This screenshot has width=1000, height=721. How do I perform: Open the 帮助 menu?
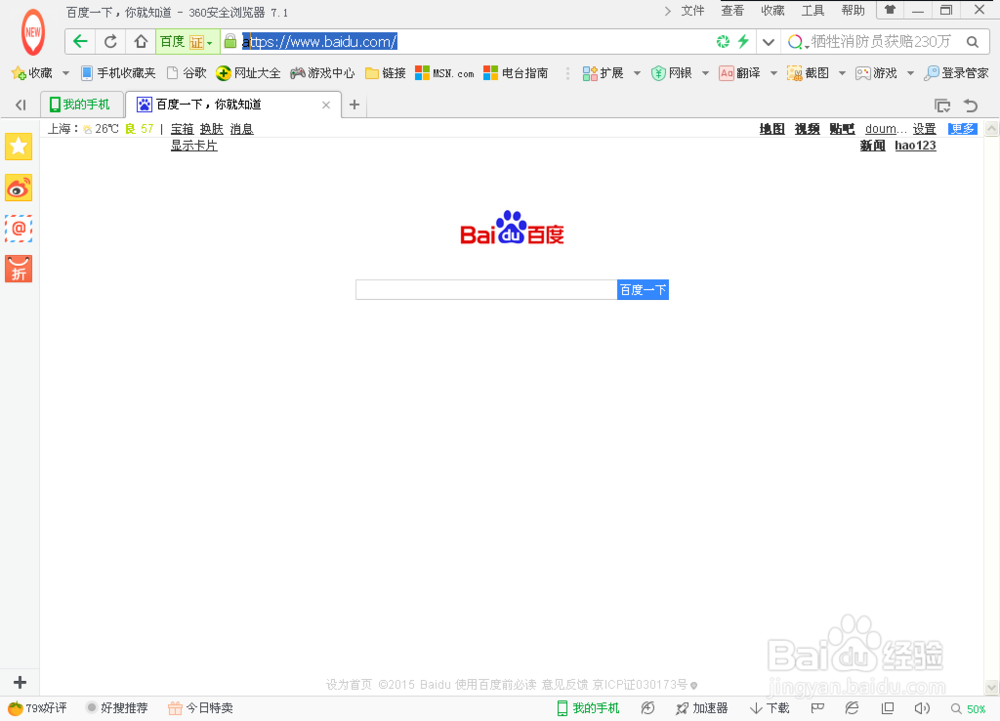[853, 10]
